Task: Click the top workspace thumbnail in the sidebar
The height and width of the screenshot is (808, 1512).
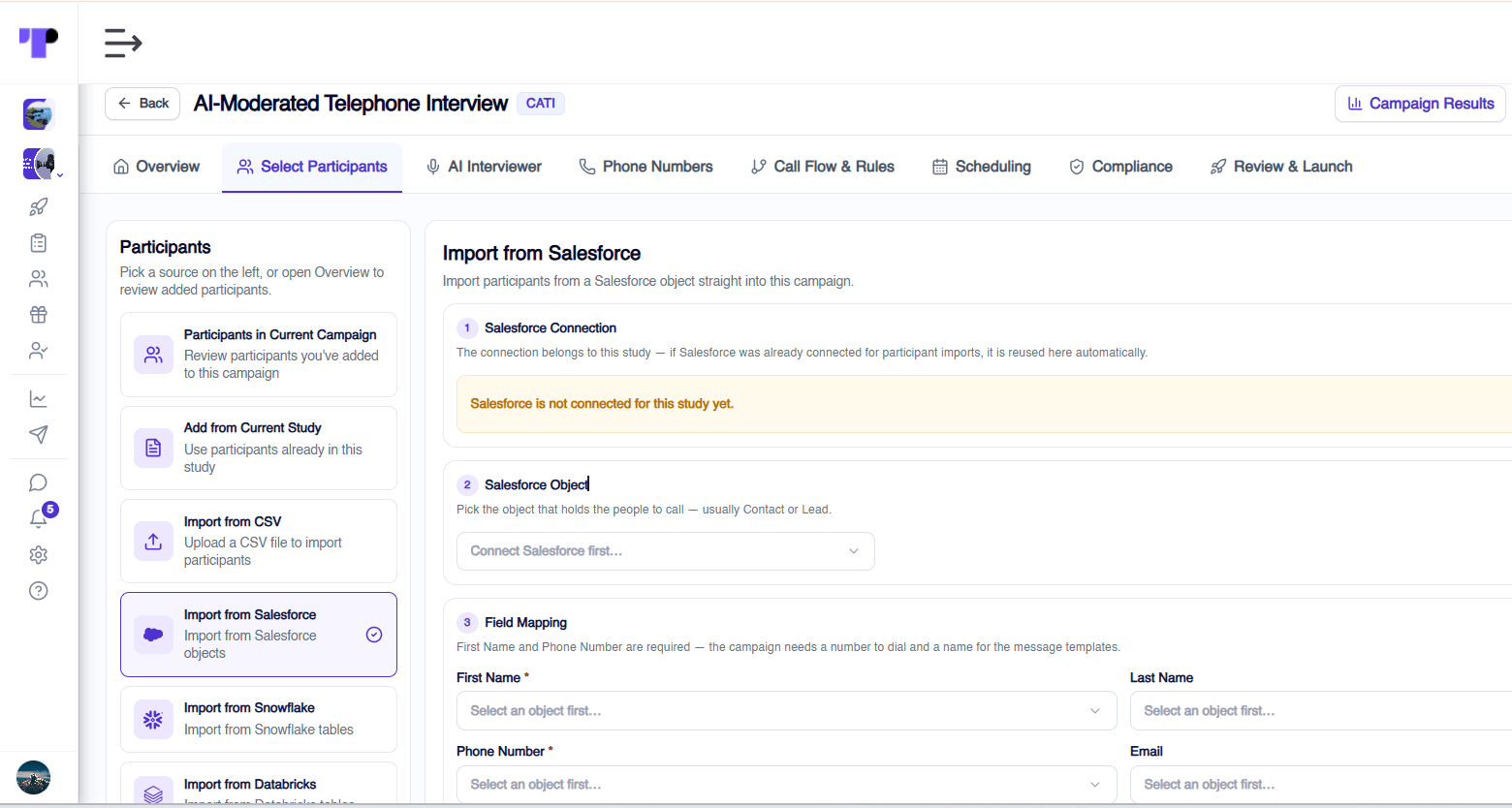Action: coord(39,114)
